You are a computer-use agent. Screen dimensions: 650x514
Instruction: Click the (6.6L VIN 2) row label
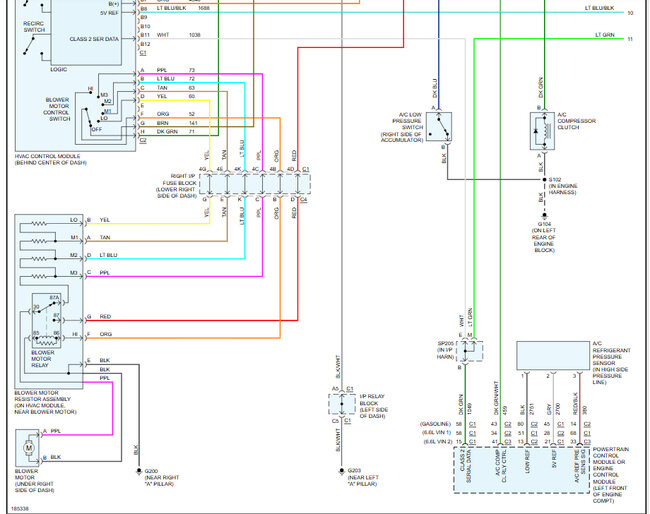pos(437,441)
